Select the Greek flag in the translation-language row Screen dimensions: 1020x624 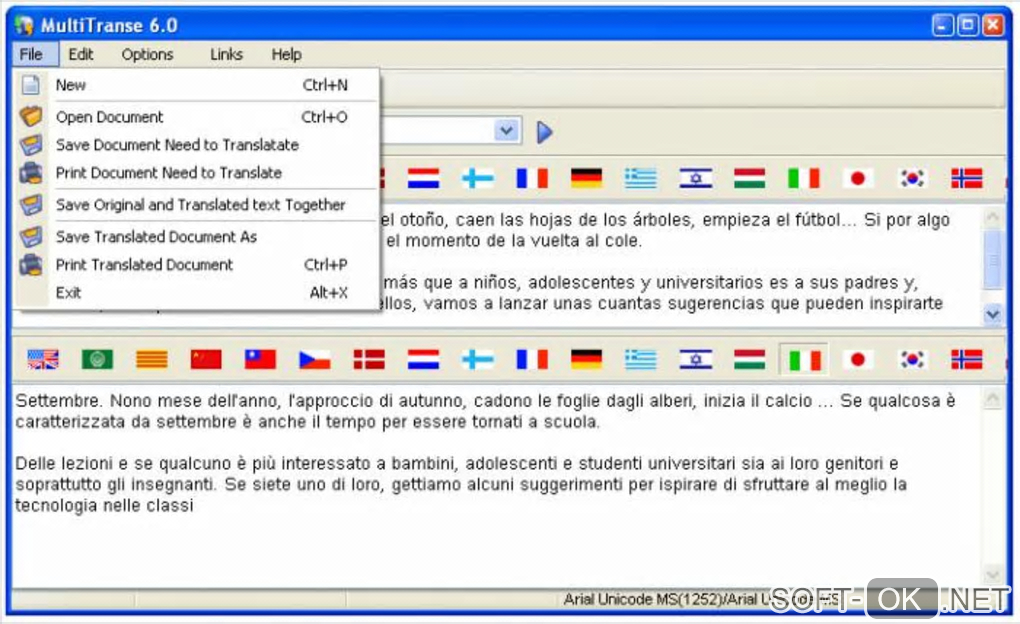(x=641, y=359)
